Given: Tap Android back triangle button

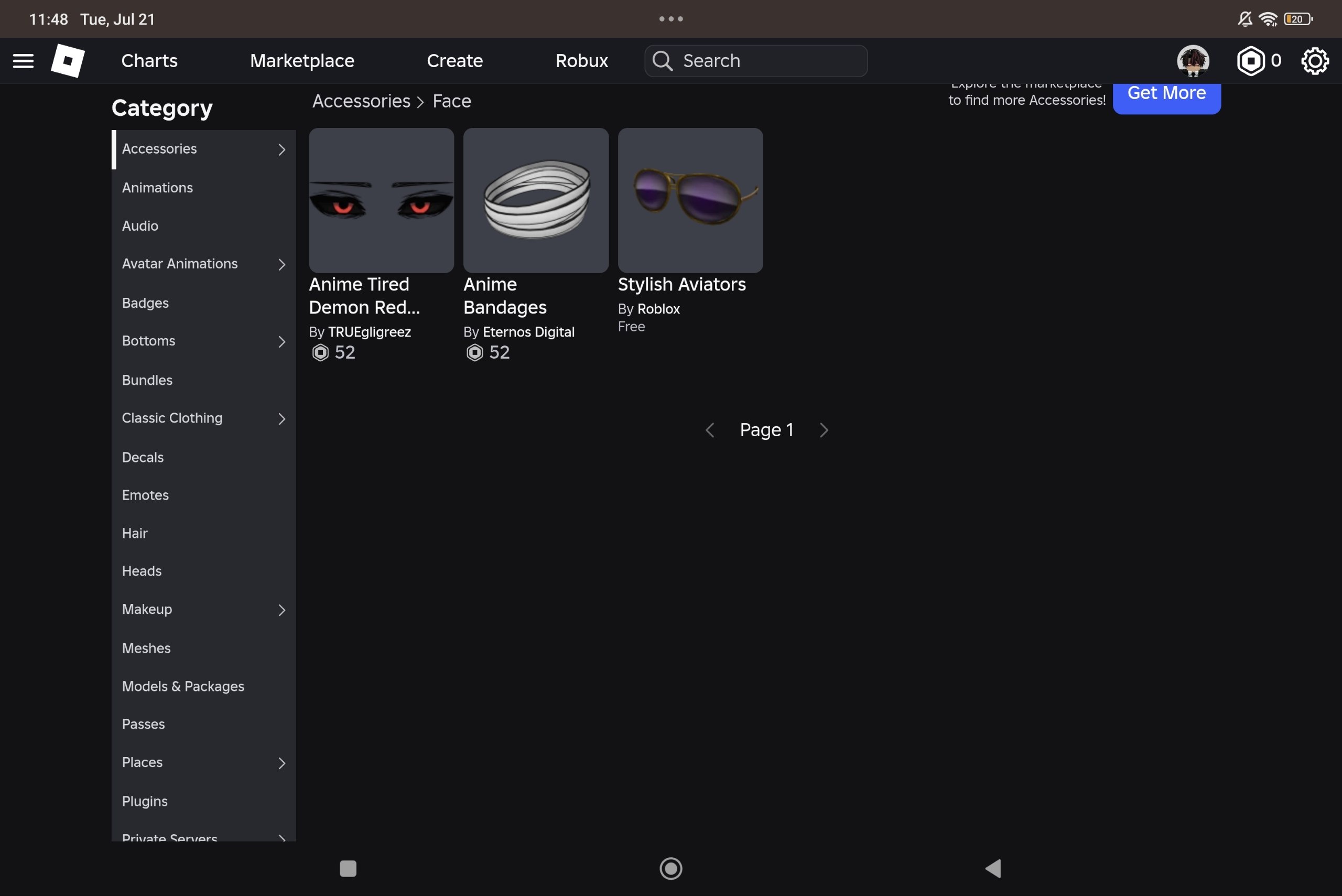Looking at the screenshot, I should pos(993,869).
